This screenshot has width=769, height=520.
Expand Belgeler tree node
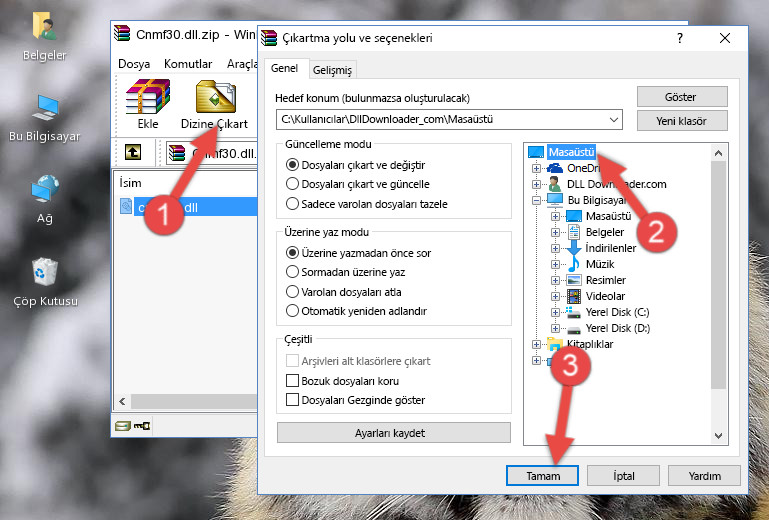pos(555,232)
